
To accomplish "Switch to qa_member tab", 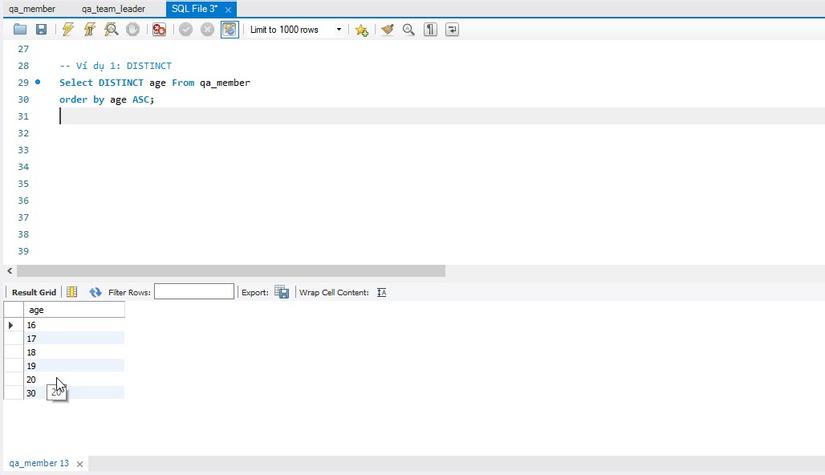I will tap(32, 9).
